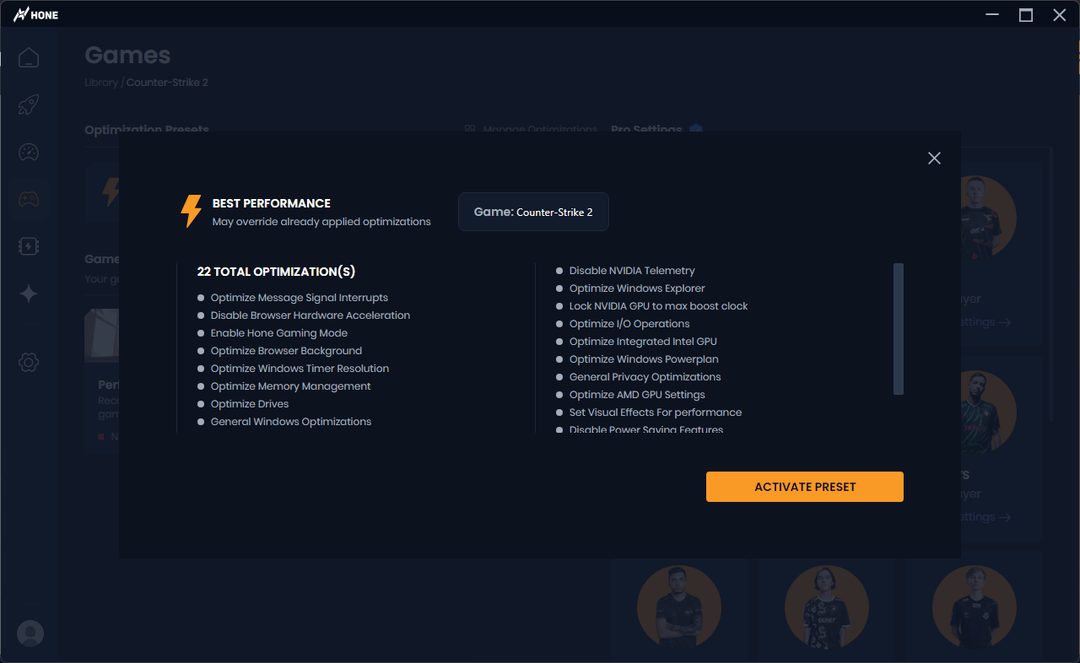Image resolution: width=1080 pixels, height=663 pixels.
Task: Click the cloud icon beside Pro Settings
Action: coord(696,128)
